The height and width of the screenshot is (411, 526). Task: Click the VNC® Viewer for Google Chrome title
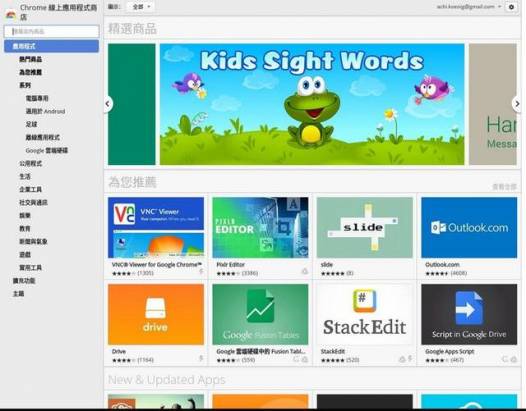point(157,265)
